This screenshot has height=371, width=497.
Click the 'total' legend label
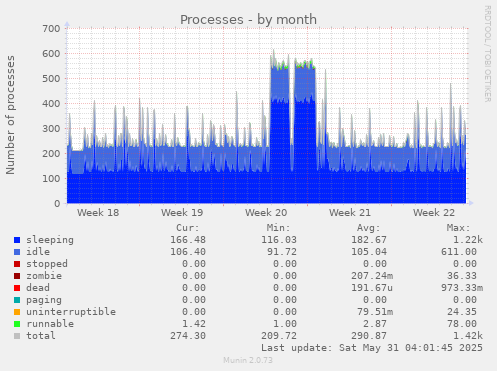tap(41, 336)
